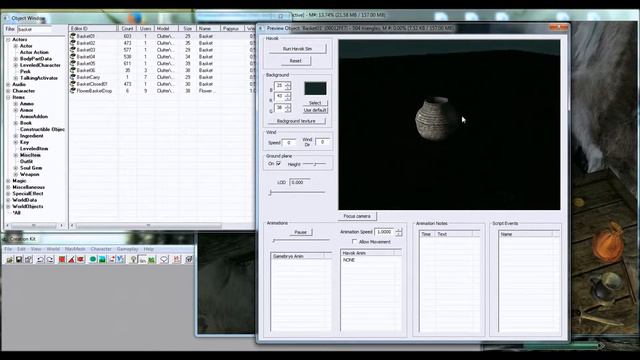Click the Wind Speed input field
Image resolution: width=640 pixels, height=360 pixels.
pyautogui.click(x=289, y=142)
